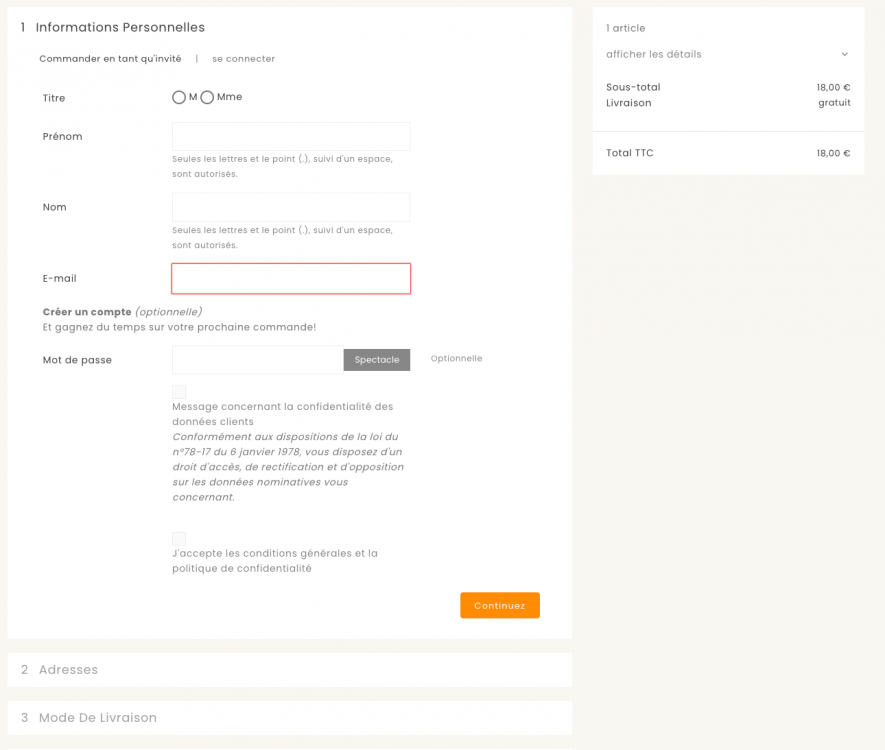This screenshot has height=750, width=885.
Task: Click the Spectacle show-password button
Action: pyautogui.click(x=377, y=360)
